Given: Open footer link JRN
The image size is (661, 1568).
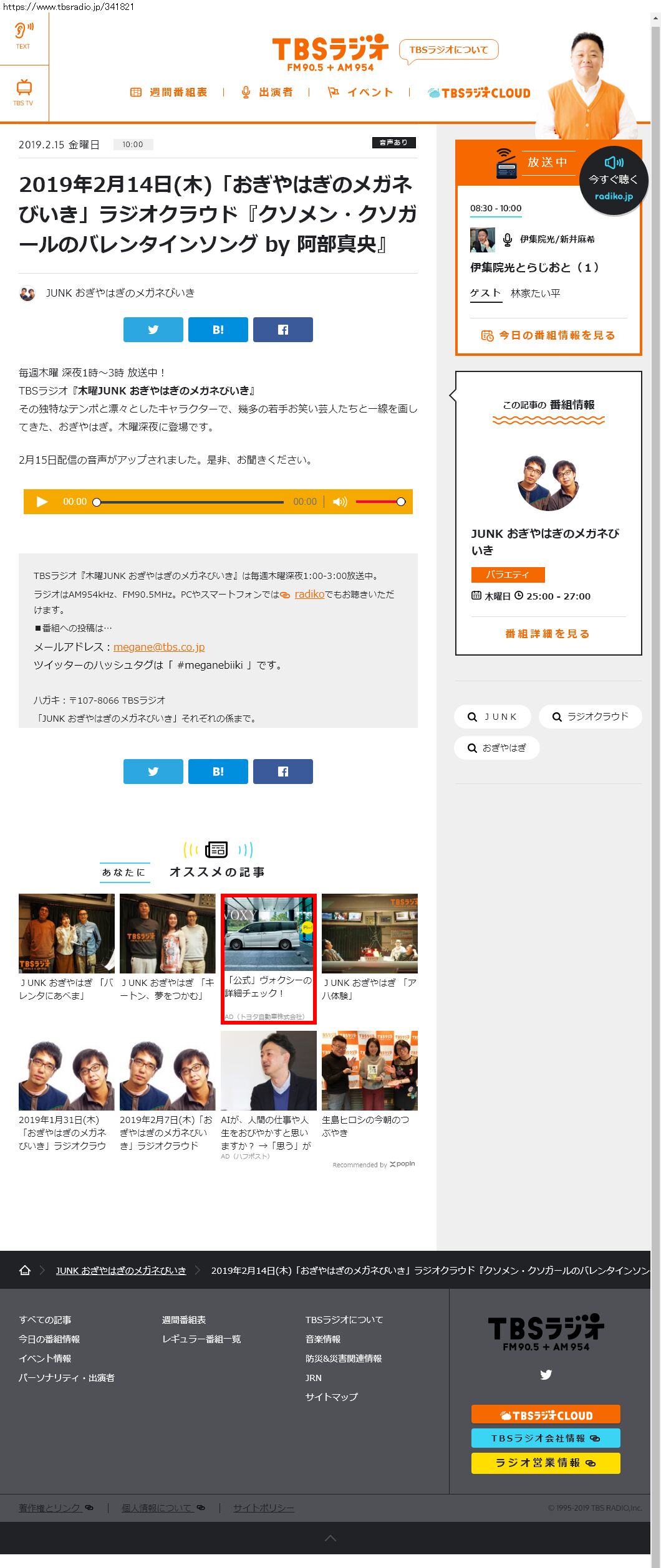Looking at the screenshot, I should 314,1377.
